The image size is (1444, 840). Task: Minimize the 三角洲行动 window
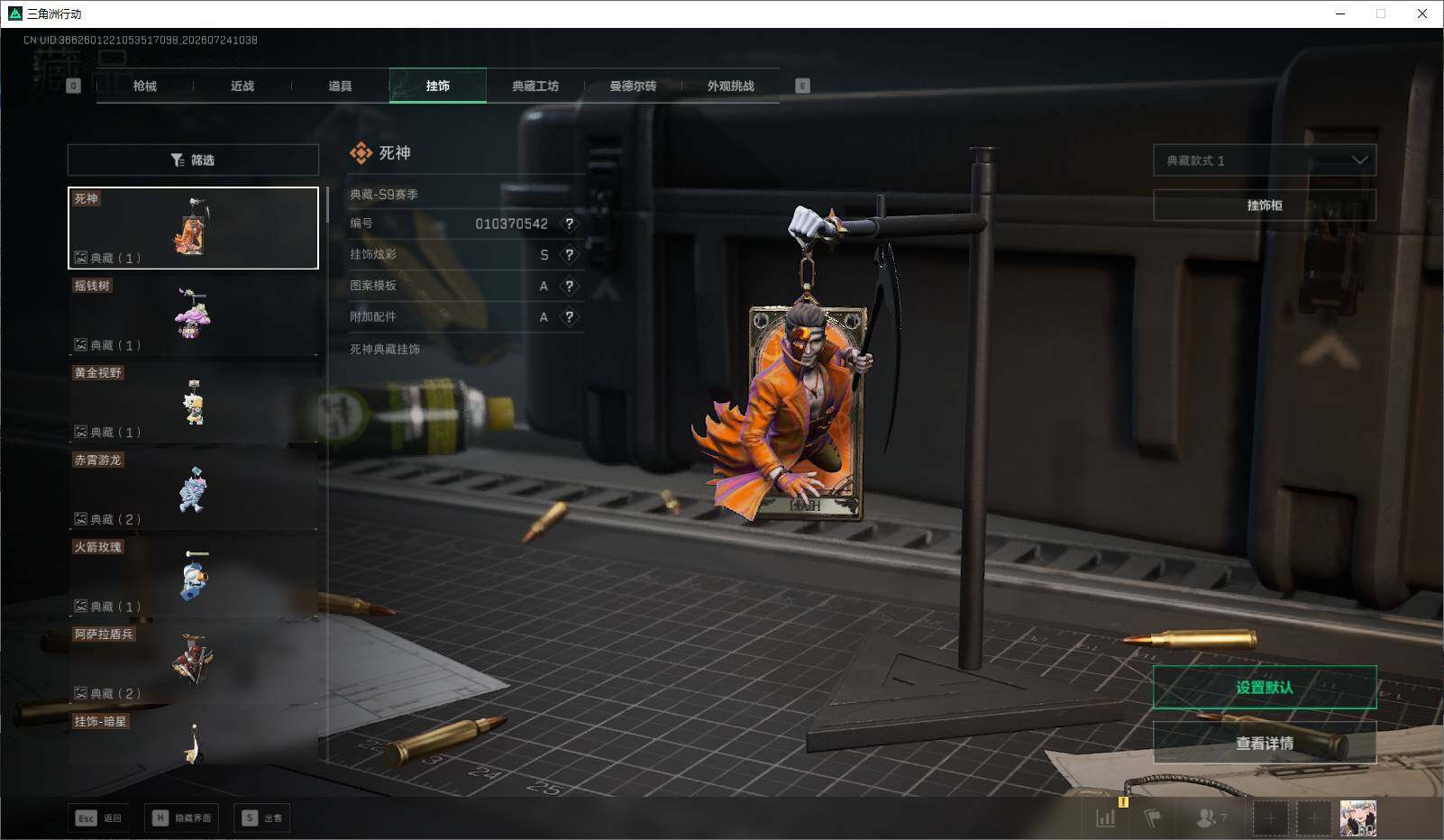(x=1339, y=14)
